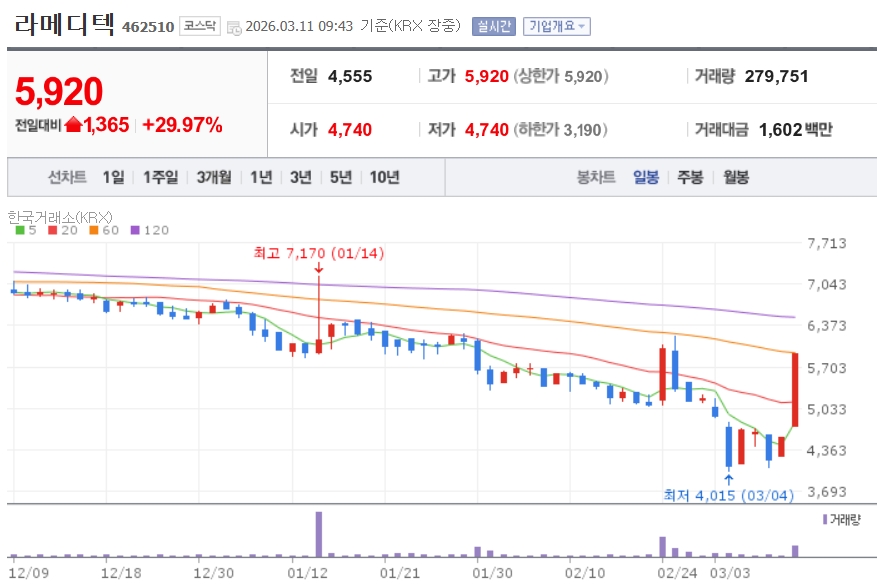Select the orange 60-day moving average legend
This screenshot has width=877, height=586.
(104, 230)
